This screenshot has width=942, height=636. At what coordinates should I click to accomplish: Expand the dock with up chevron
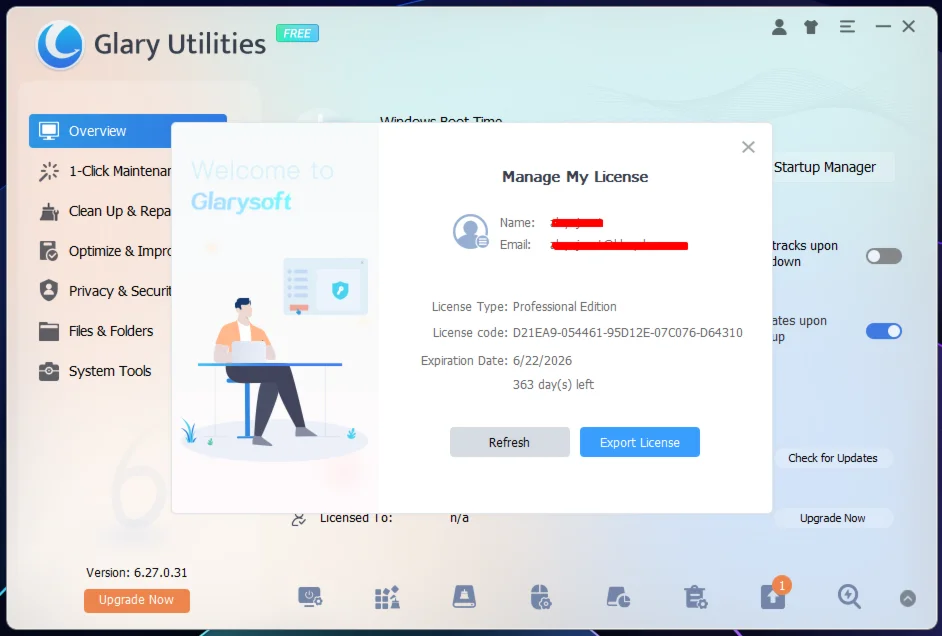(908, 598)
